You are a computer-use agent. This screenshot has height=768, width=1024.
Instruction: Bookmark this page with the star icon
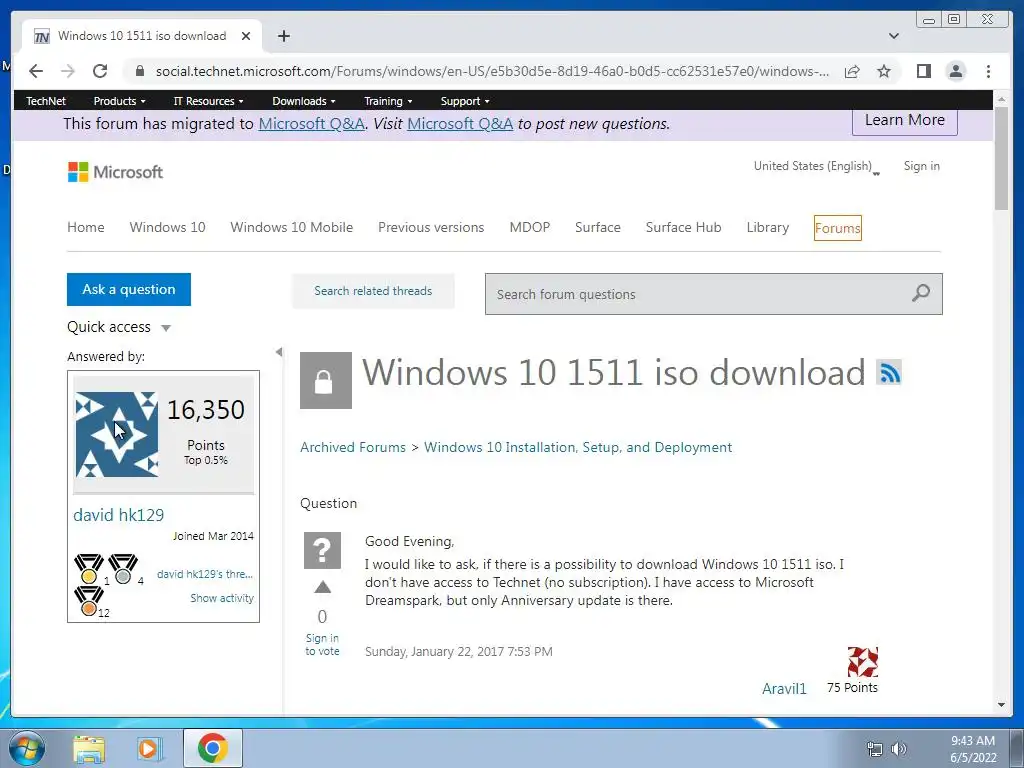click(884, 71)
